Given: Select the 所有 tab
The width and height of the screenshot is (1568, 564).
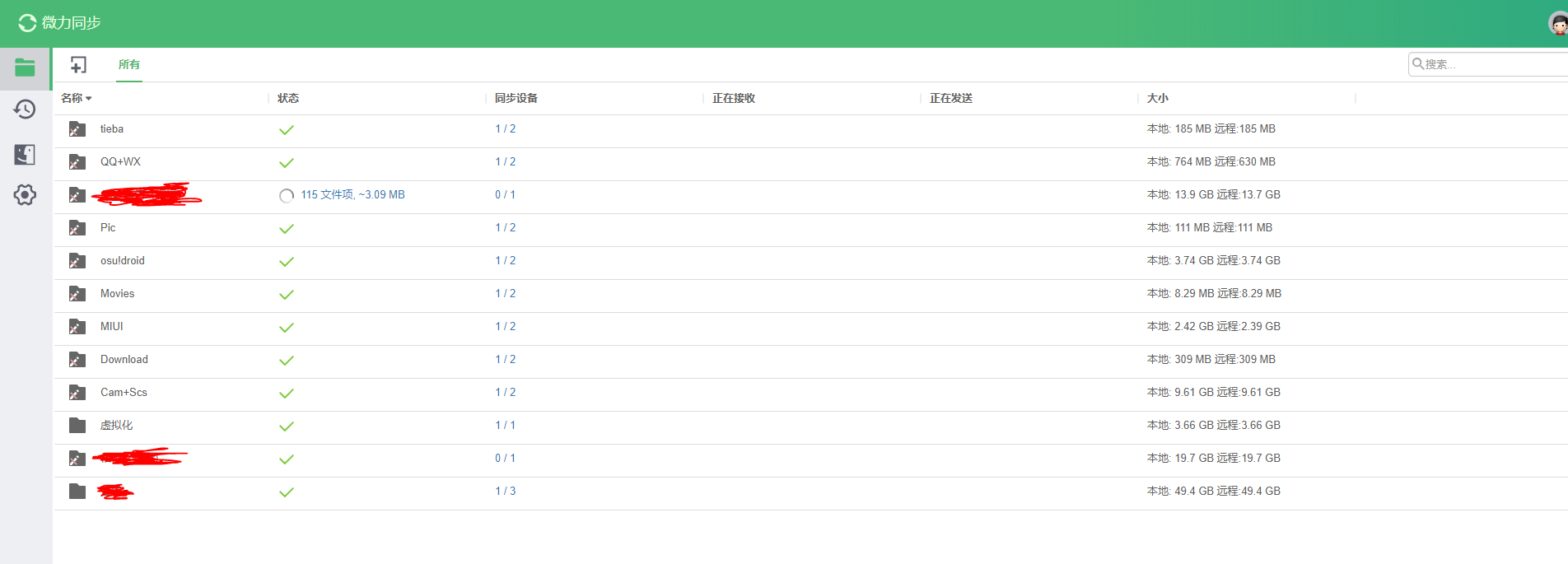Looking at the screenshot, I should point(128,65).
